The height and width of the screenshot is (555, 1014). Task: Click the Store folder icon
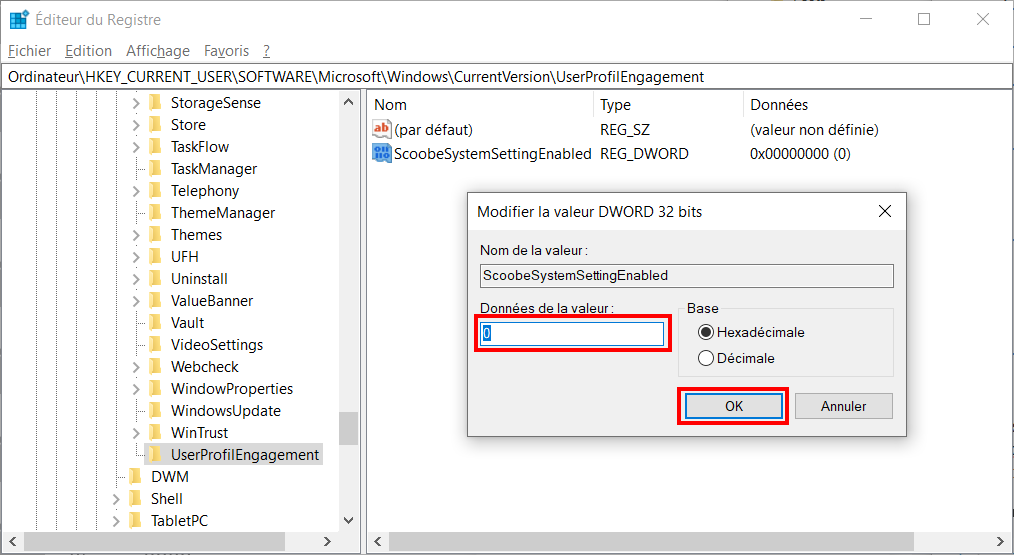coord(155,125)
